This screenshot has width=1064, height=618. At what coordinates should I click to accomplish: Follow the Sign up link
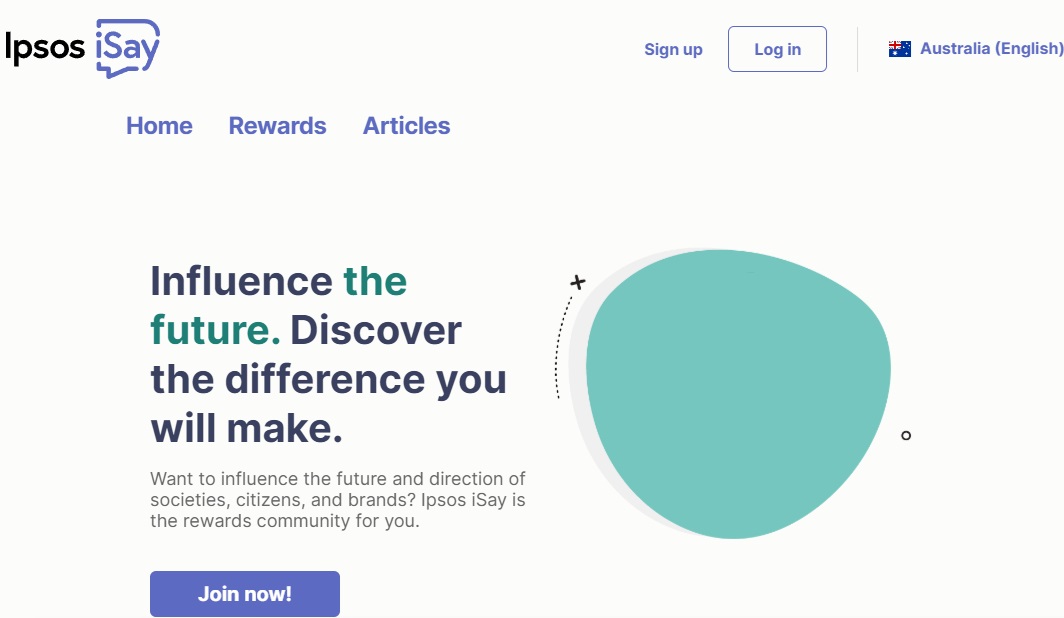pos(673,49)
